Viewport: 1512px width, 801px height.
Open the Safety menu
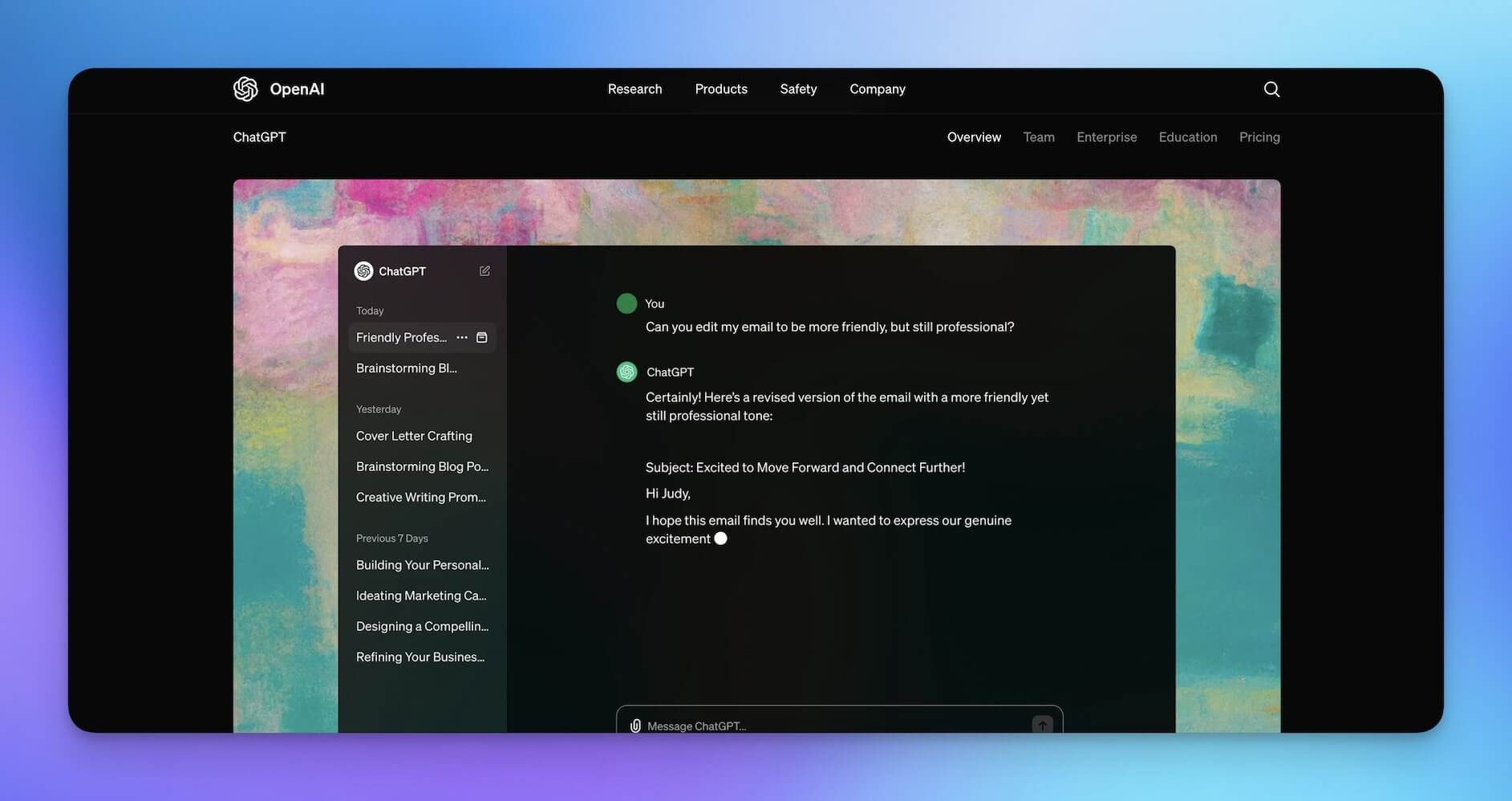click(x=797, y=88)
